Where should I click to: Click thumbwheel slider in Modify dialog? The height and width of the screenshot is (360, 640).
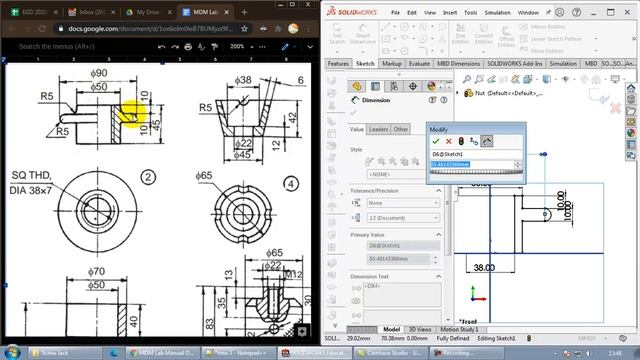click(476, 173)
